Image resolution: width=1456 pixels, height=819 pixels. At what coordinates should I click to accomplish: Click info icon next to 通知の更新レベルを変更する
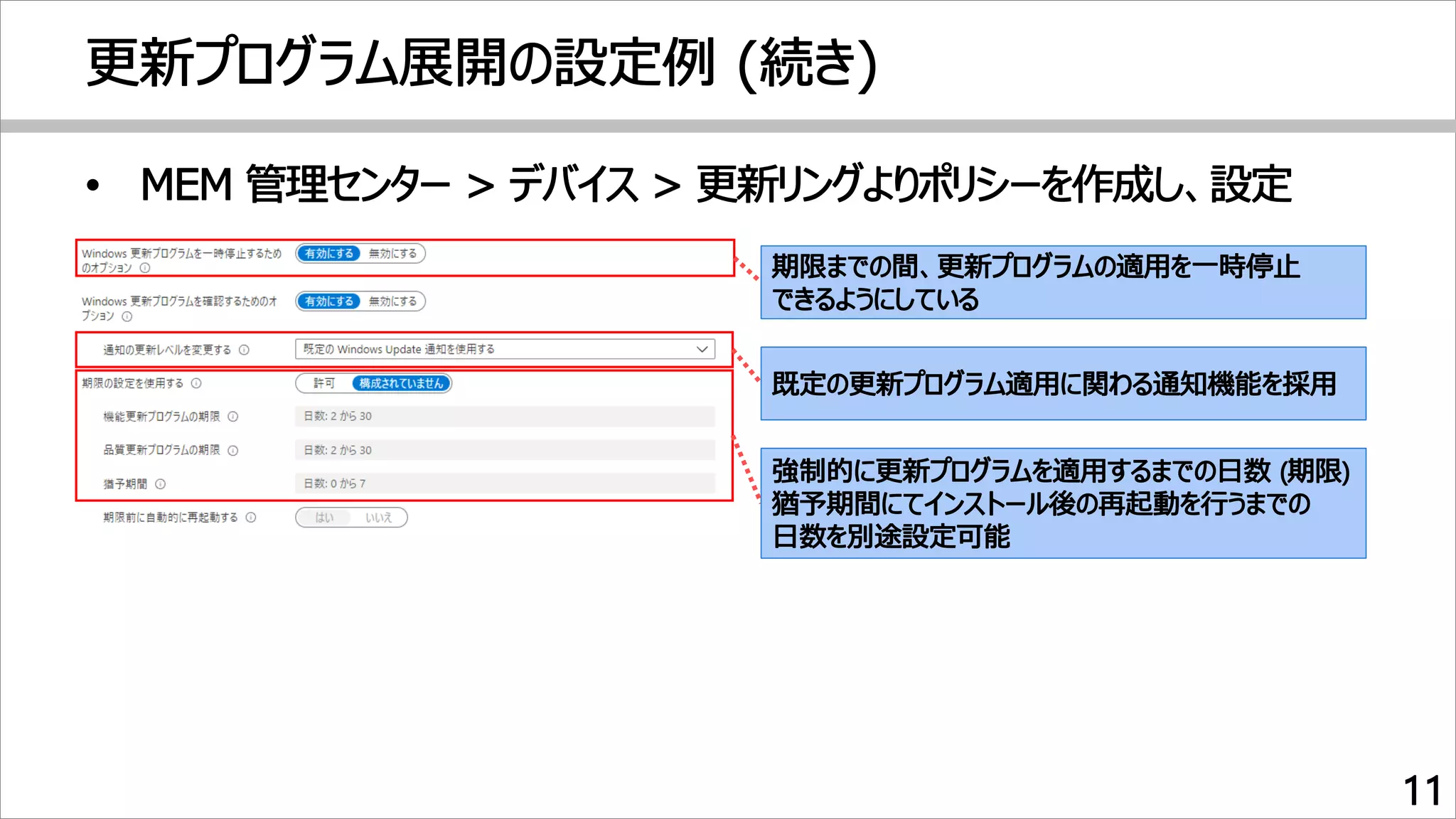coord(244,350)
